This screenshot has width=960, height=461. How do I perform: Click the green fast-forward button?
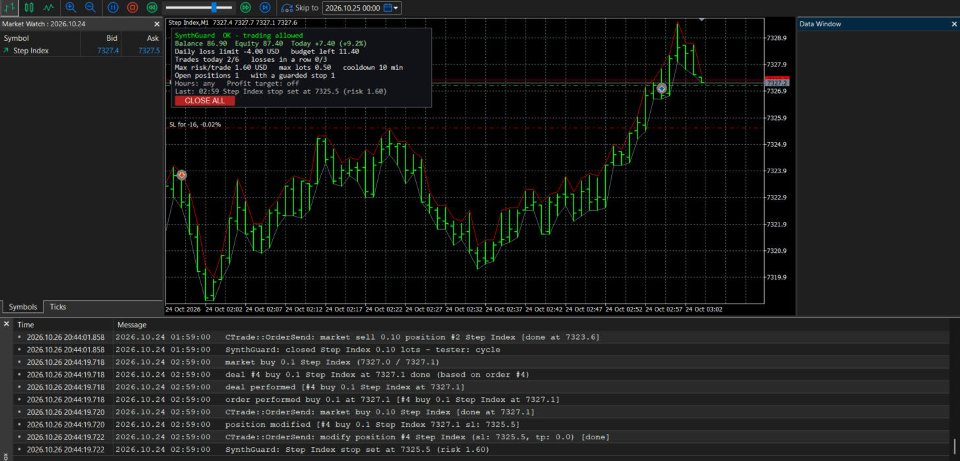click(246, 7)
